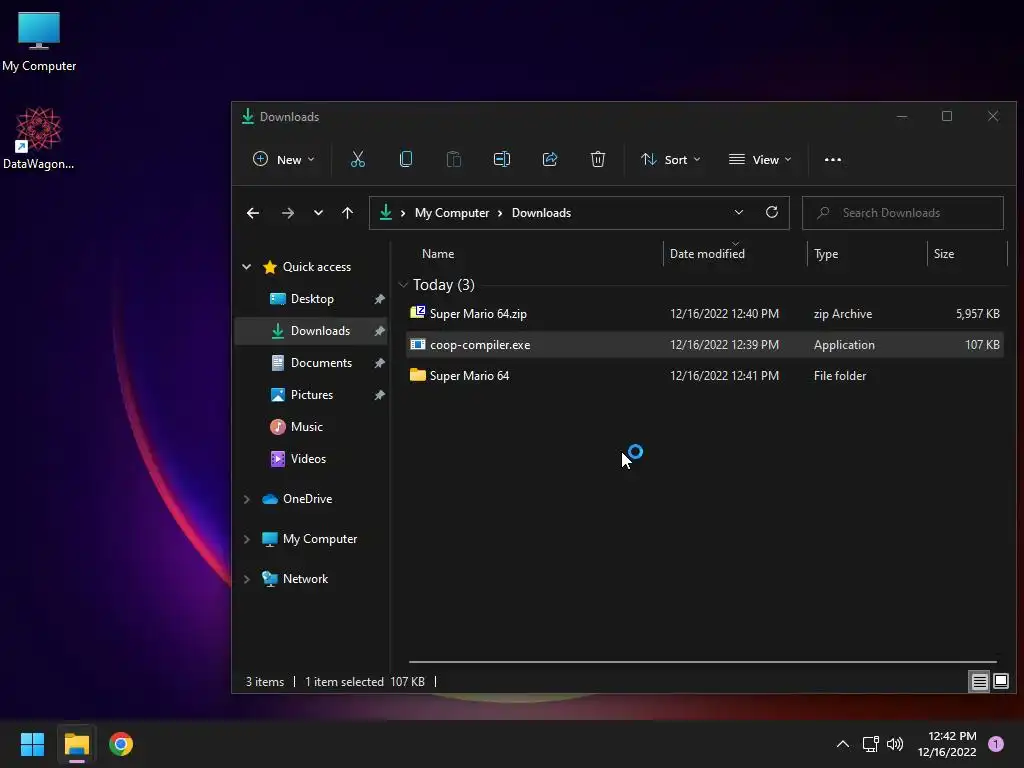Select Desktop in Quick access
The image size is (1024, 768).
(x=312, y=299)
